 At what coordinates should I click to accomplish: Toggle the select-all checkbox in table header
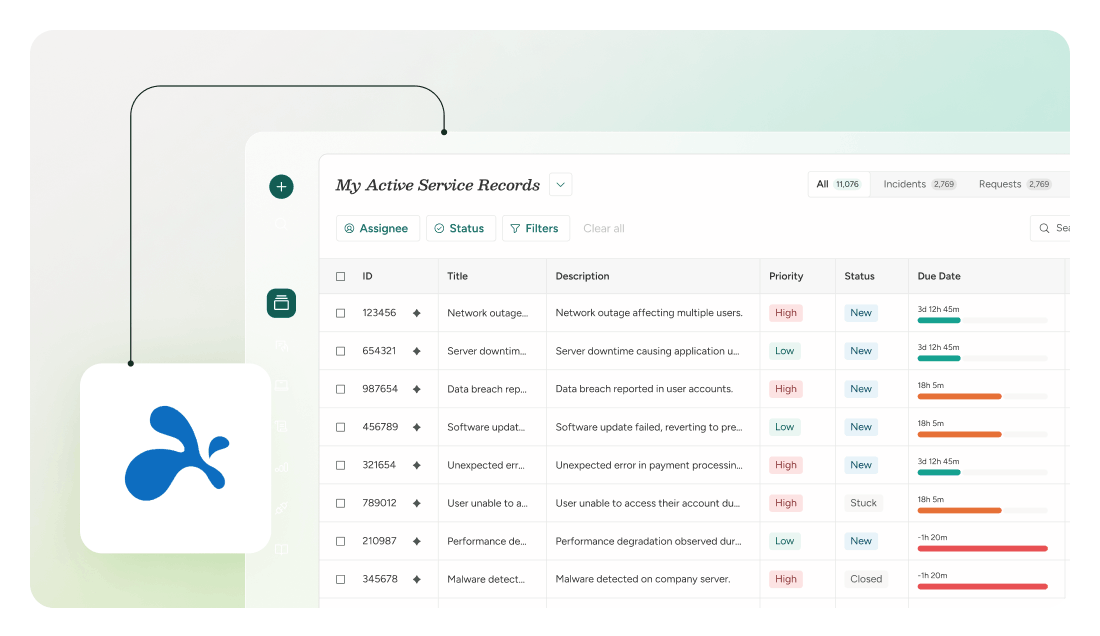(x=341, y=277)
